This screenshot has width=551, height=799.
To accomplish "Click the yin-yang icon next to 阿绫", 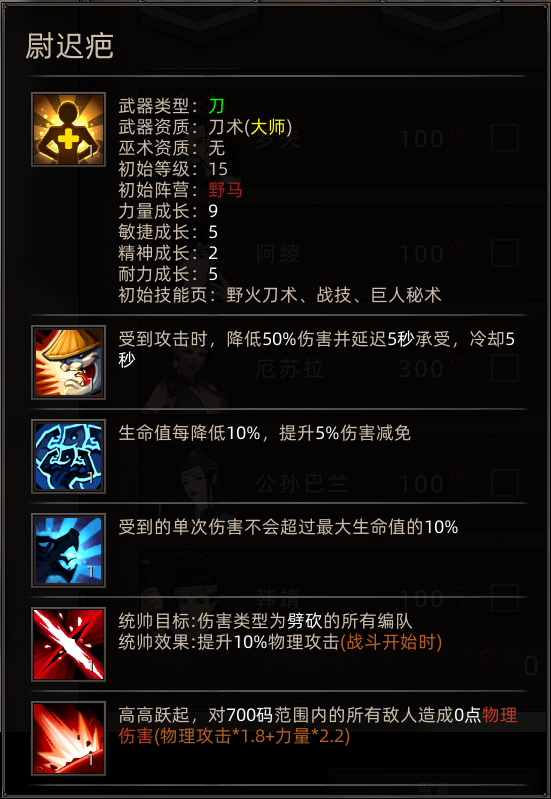I will click(461, 253).
